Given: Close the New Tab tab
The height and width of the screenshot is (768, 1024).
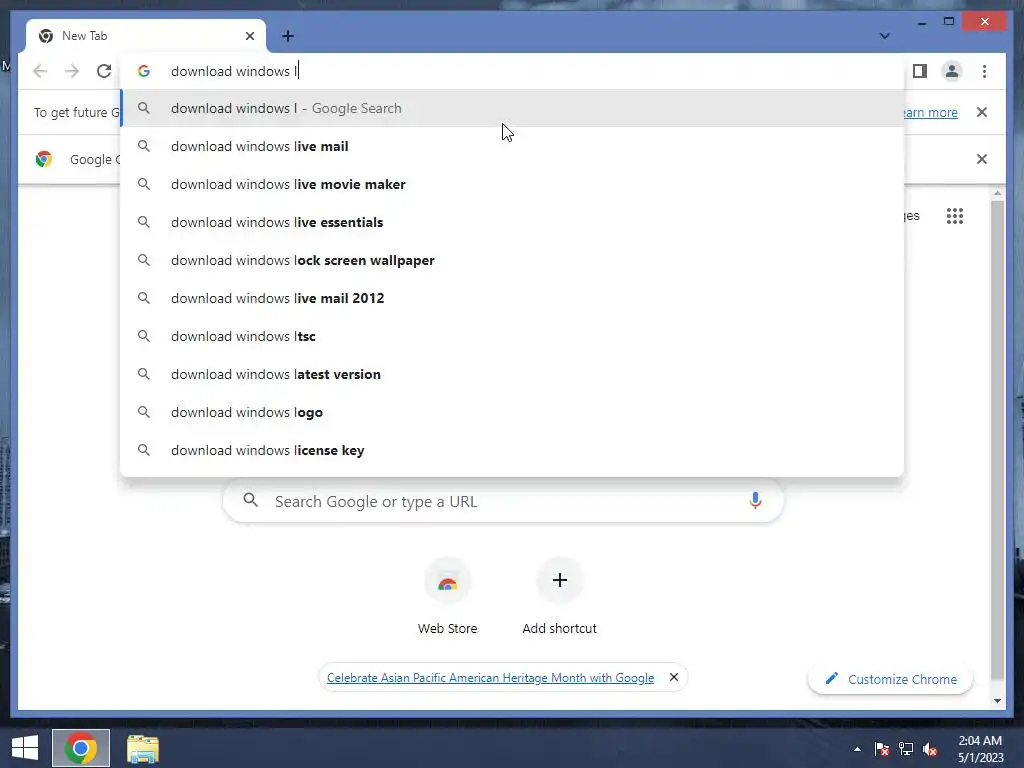Looking at the screenshot, I should point(249,36).
